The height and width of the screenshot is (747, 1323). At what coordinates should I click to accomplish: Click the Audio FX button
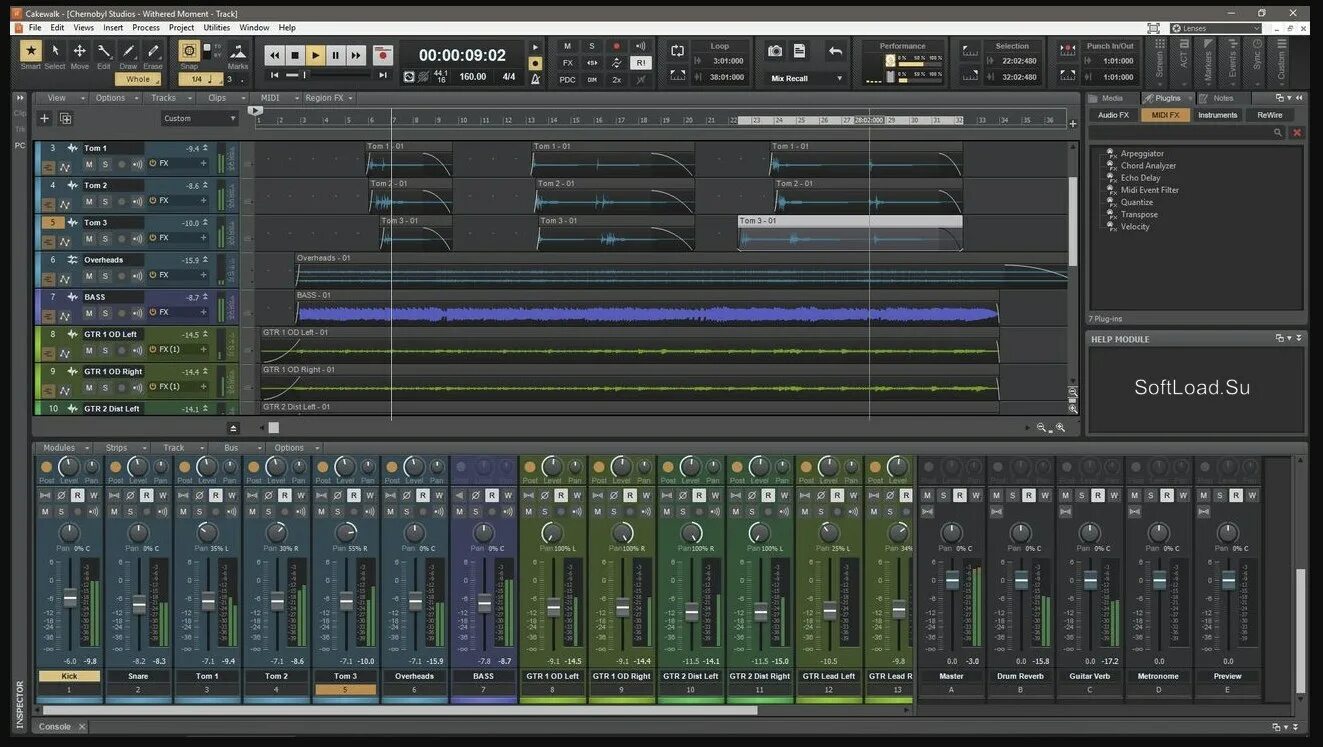click(x=1114, y=115)
